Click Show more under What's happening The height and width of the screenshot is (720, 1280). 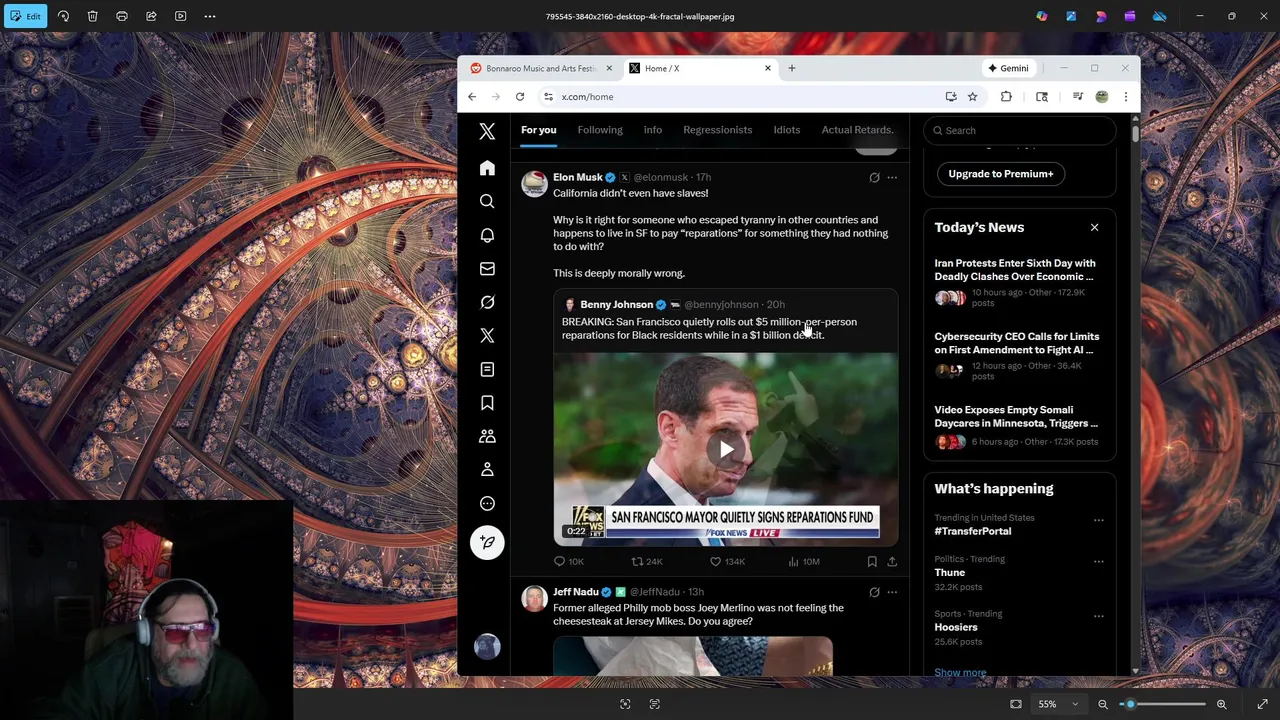960,673
